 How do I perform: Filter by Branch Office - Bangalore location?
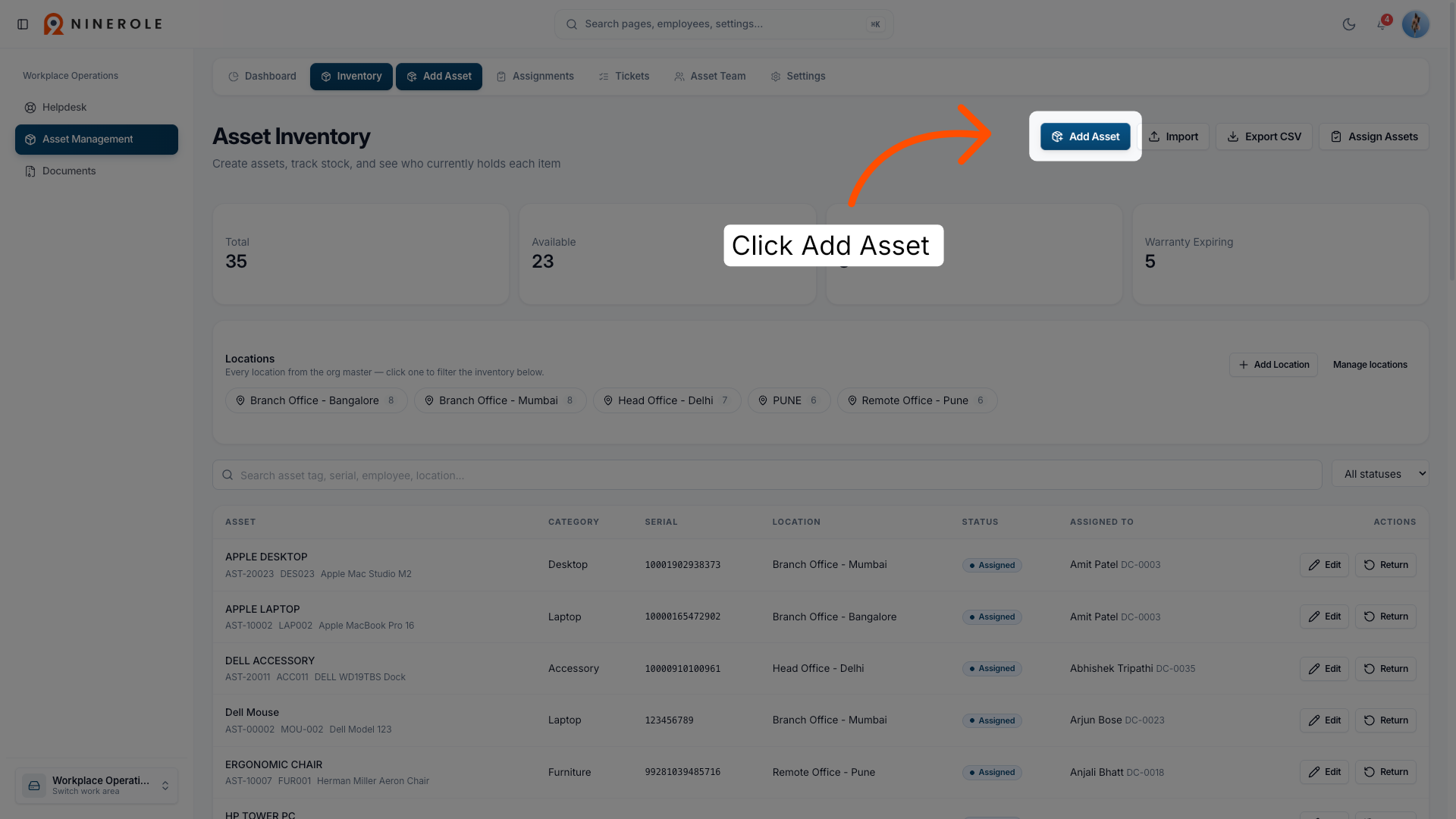click(x=316, y=400)
